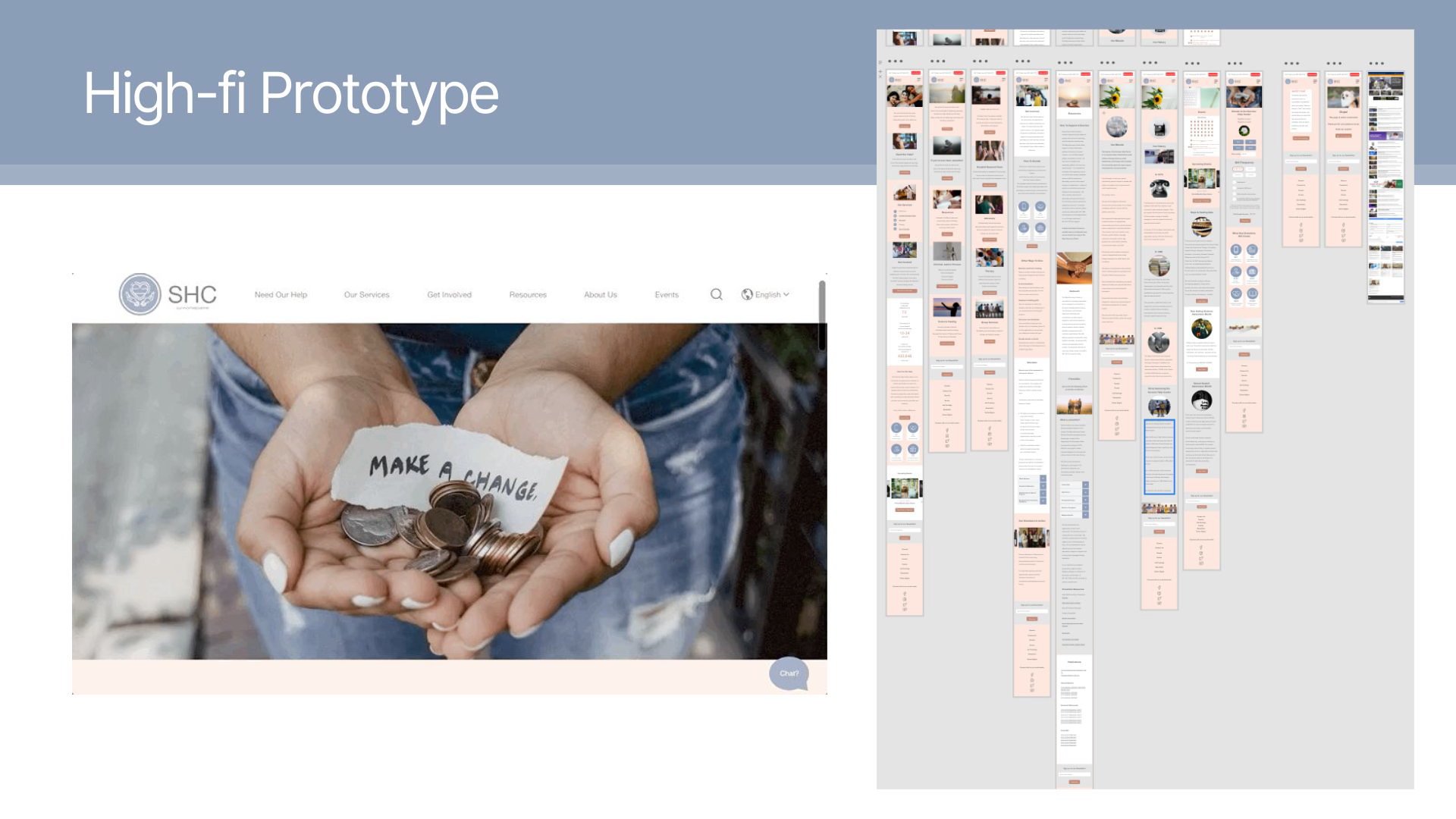Open the Events nav link

click(667, 294)
